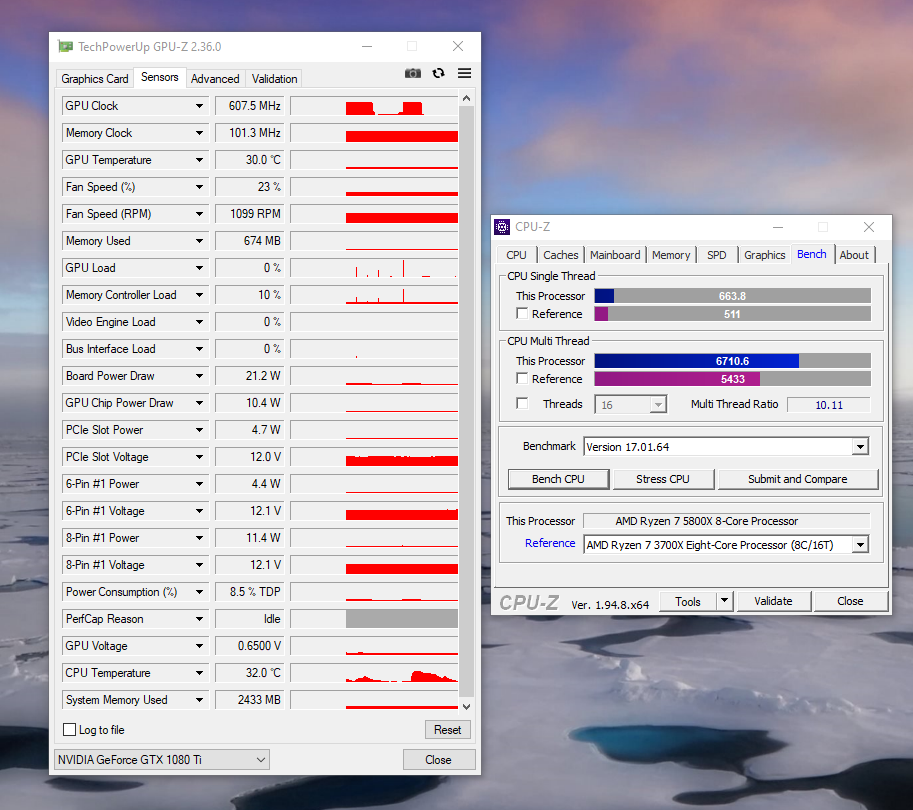Switch to the CPU tab in CPU-Z

(516, 255)
